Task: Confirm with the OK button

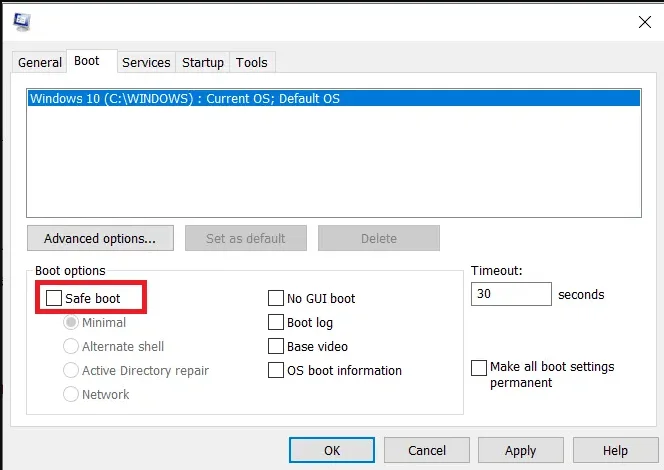Action: pyautogui.click(x=332, y=450)
